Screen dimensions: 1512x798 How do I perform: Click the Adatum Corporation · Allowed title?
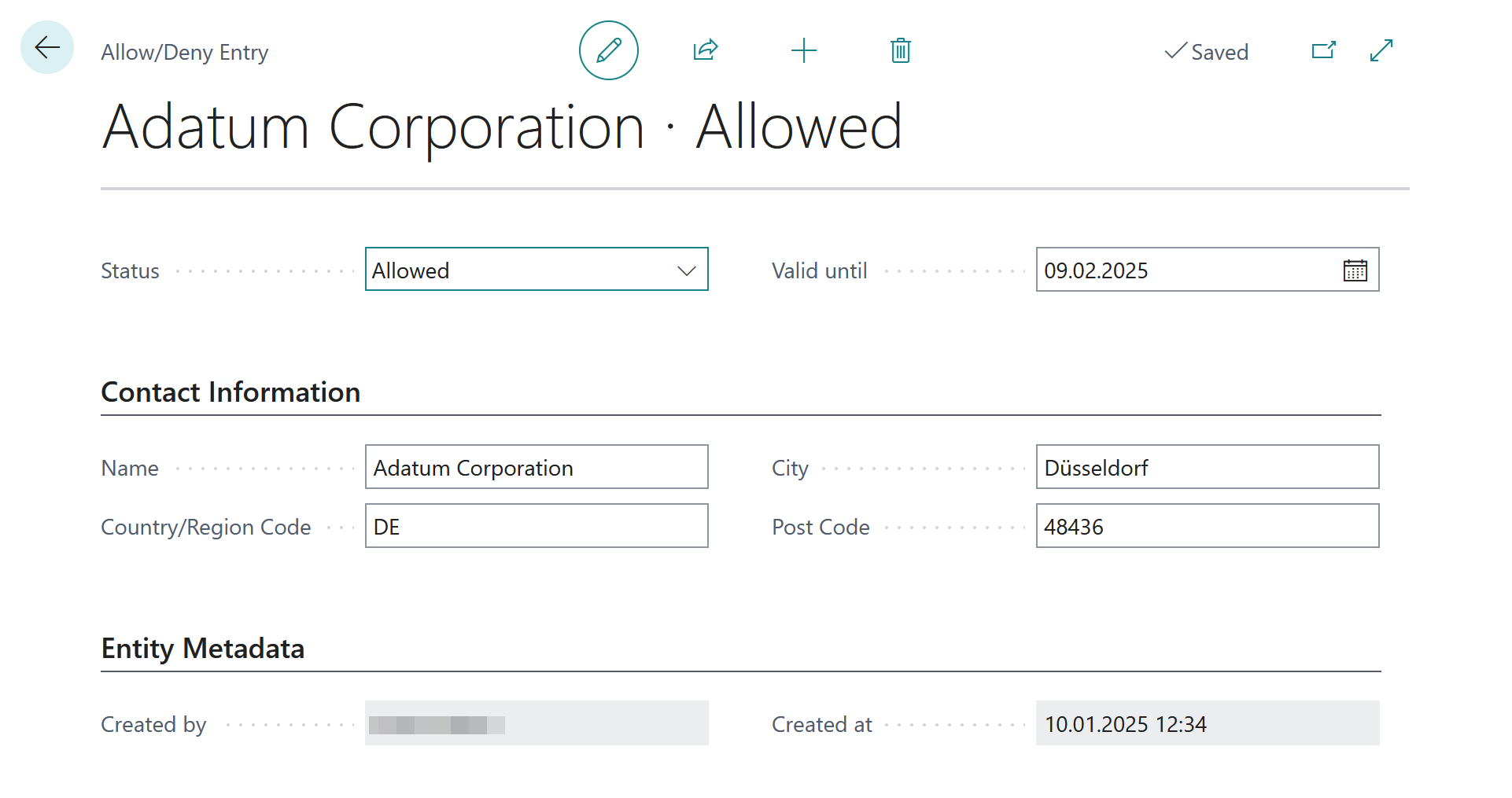[502, 127]
